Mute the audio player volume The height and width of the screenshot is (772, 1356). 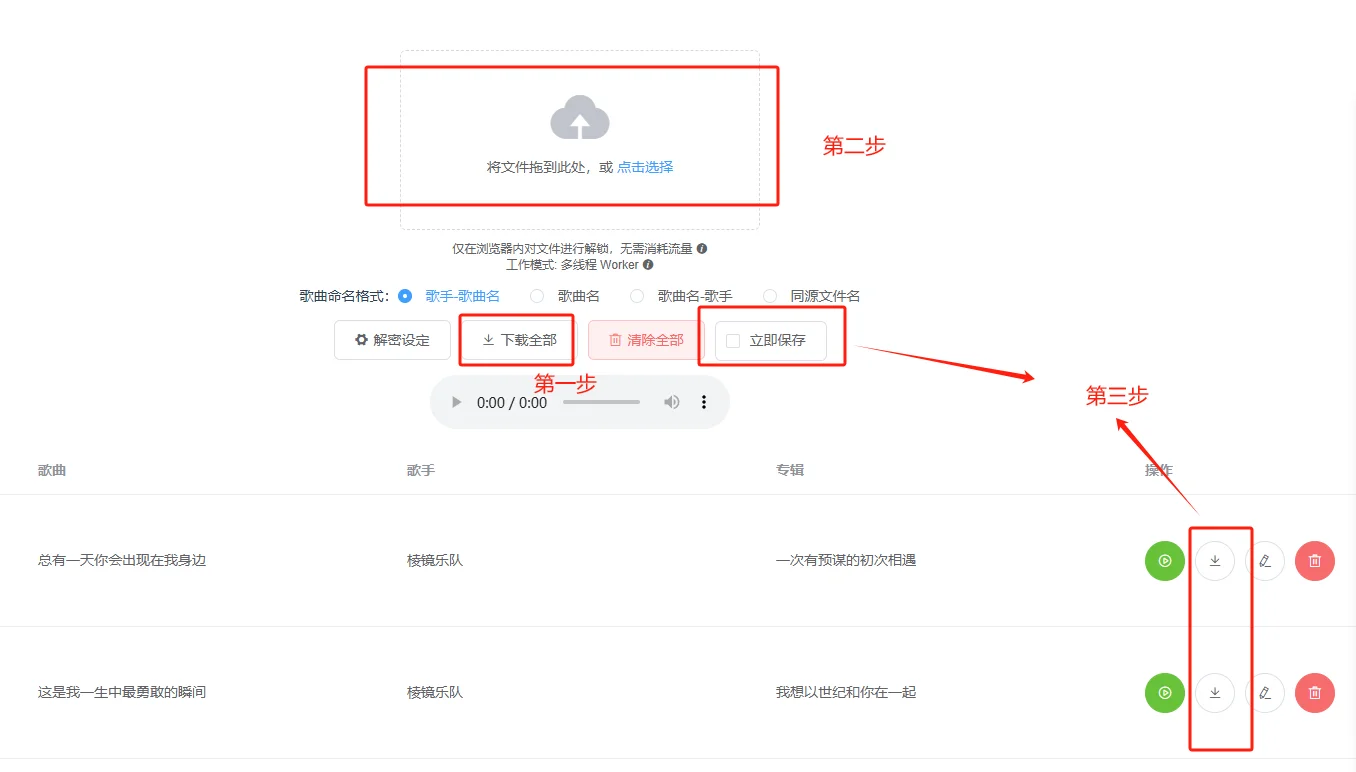[672, 402]
